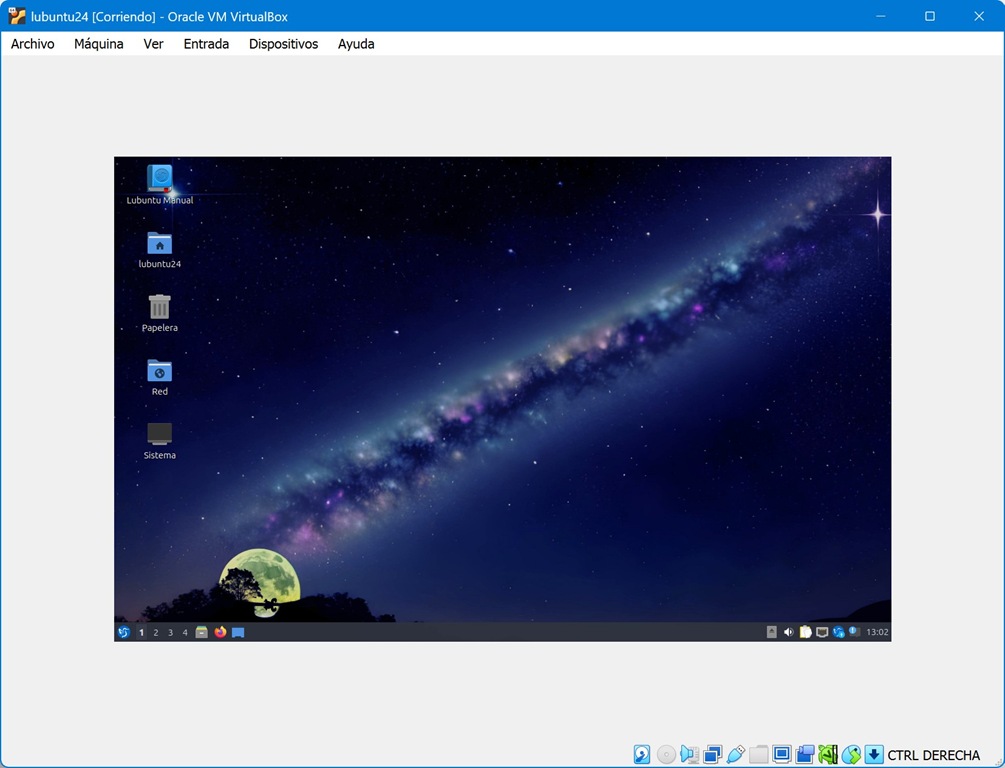Viewport: 1005px width, 768px height.
Task: Launch Firefox from the Lubuntu panel
Action: (x=220, y=632)
